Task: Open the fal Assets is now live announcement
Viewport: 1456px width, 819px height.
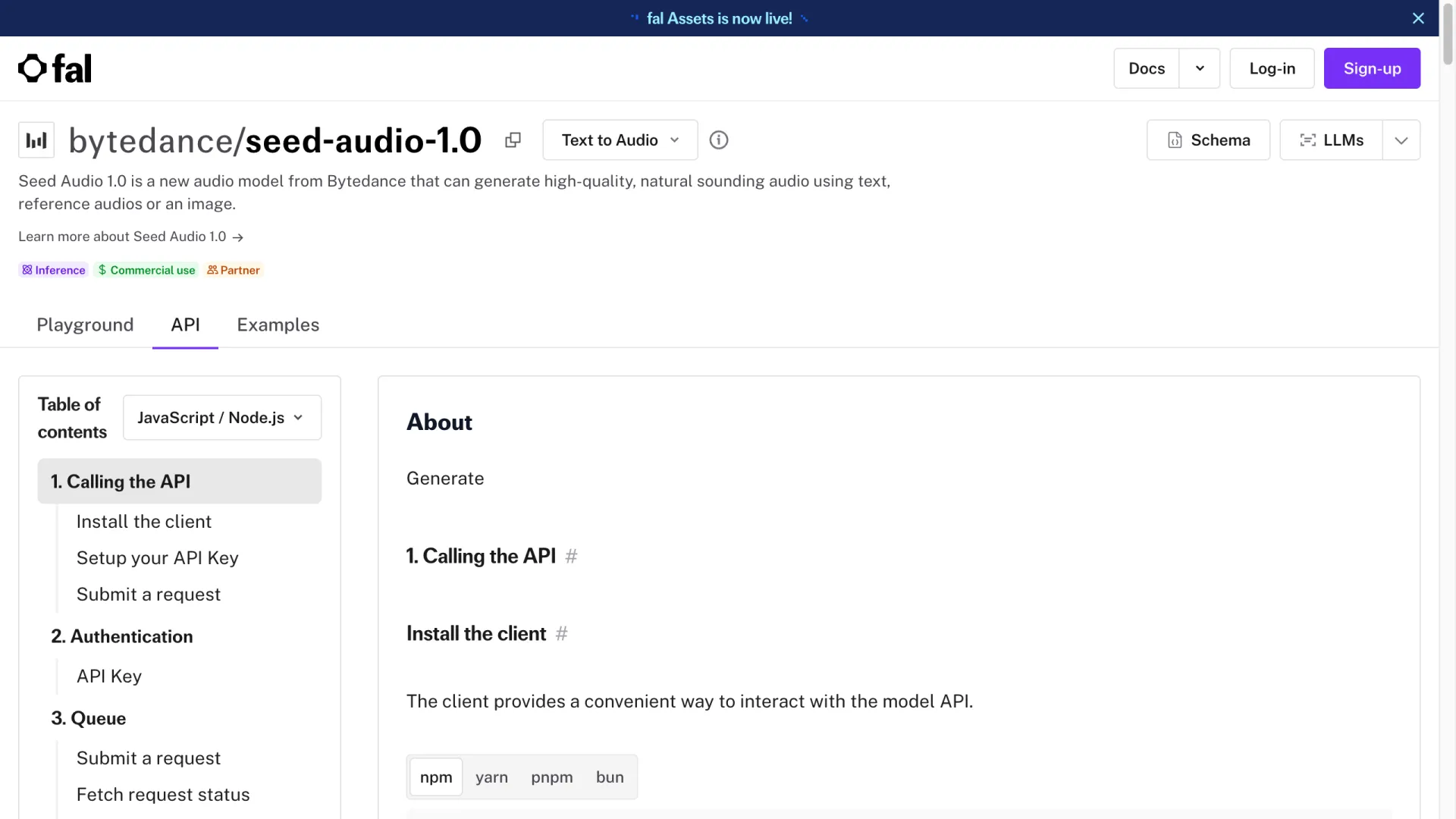Action: tap(719, 18)
